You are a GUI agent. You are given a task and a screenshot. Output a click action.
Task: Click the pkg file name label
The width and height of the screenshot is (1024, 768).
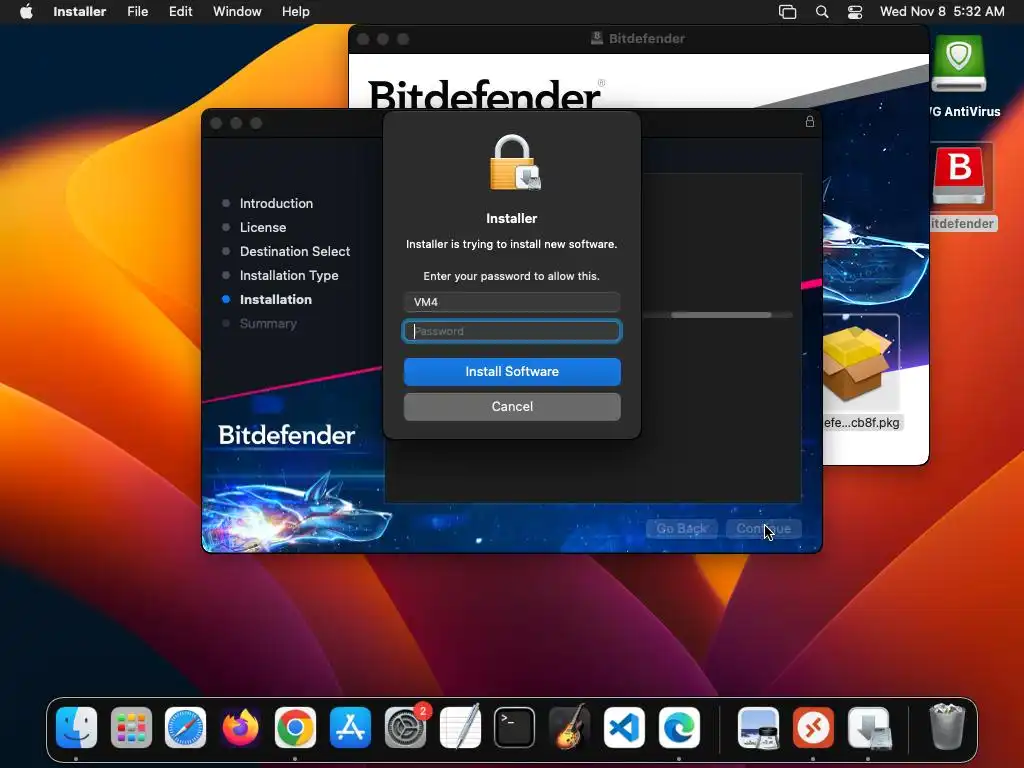pos(861,423)
